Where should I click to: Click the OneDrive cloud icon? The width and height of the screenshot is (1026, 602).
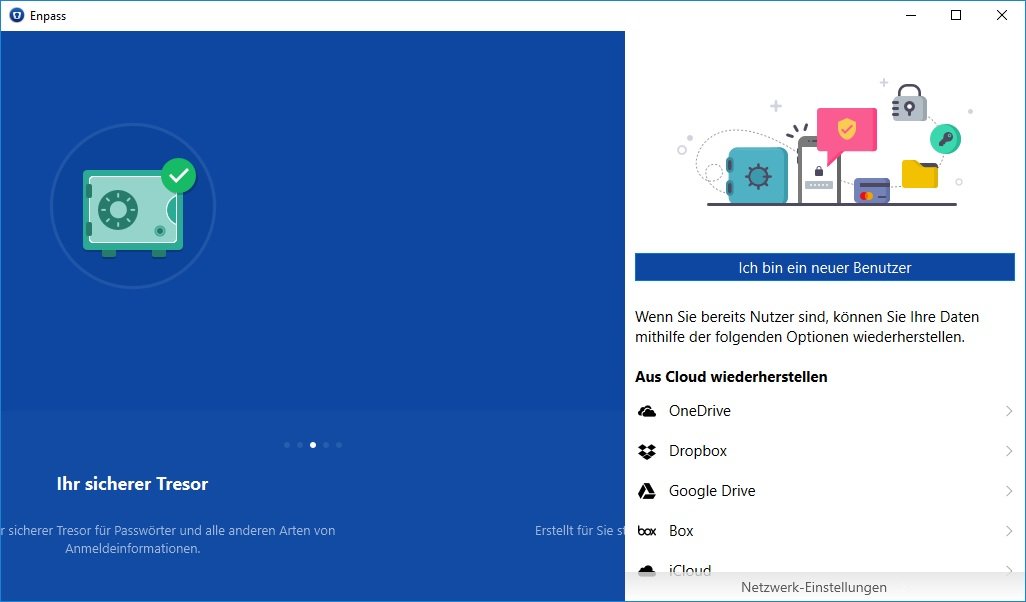646,411
